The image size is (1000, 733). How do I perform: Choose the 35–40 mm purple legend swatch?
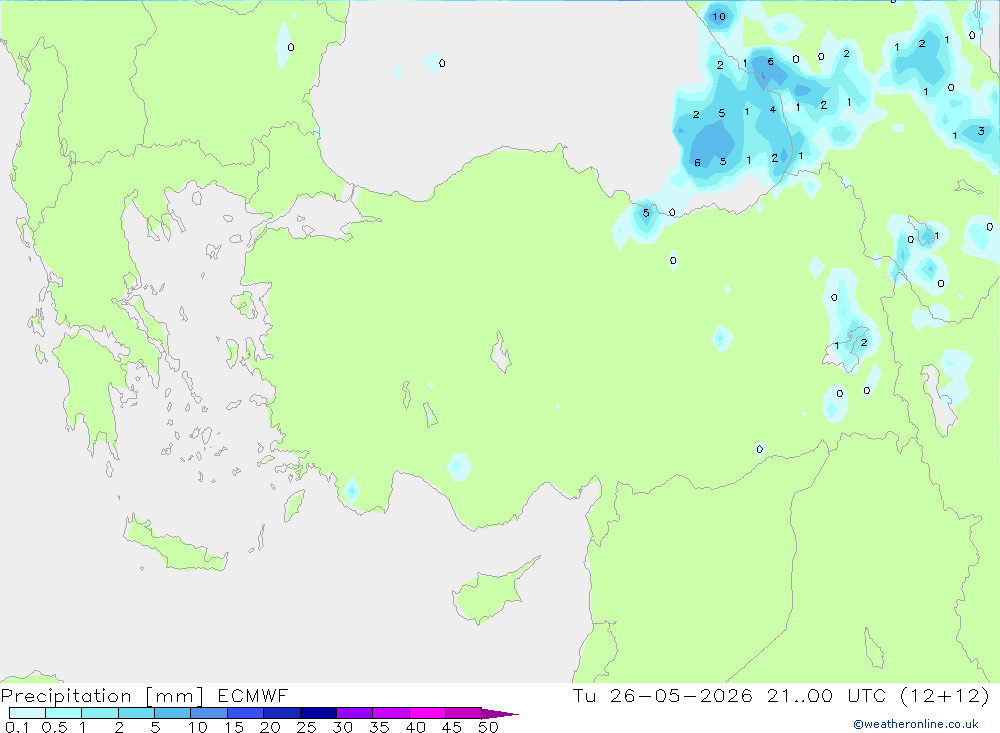[x=391, y=713]
